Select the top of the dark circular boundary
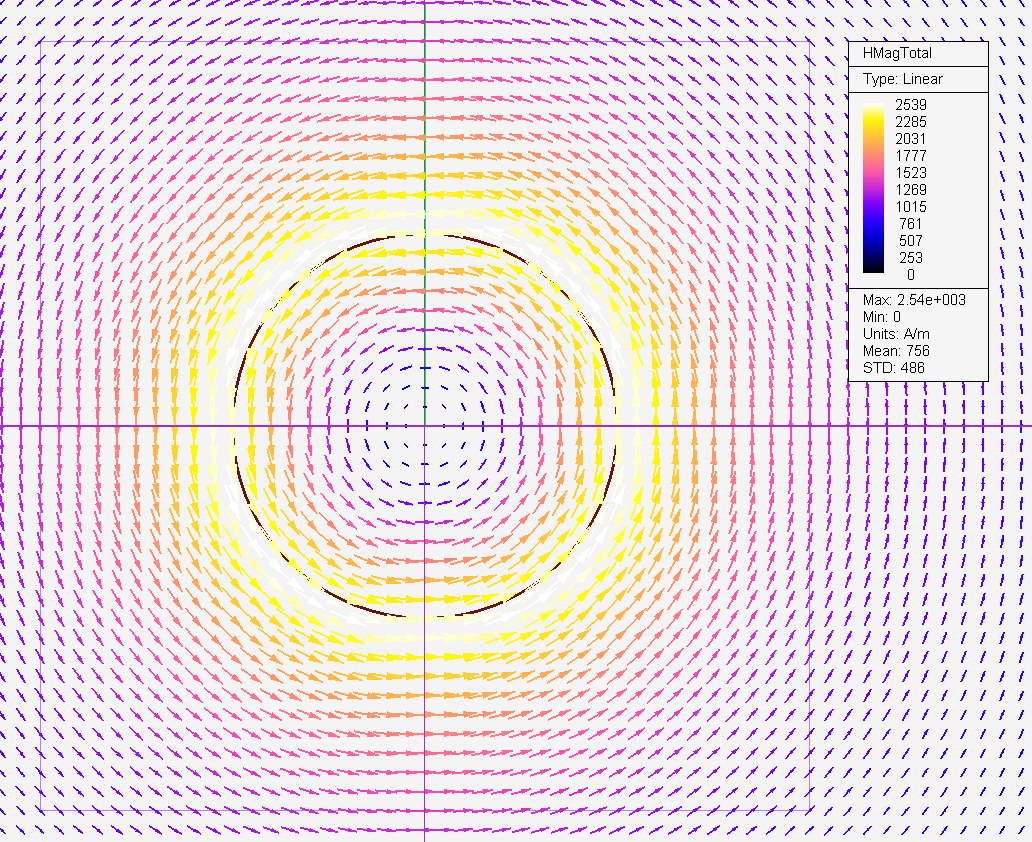The image size is (1032, 842). pos(425,236)
